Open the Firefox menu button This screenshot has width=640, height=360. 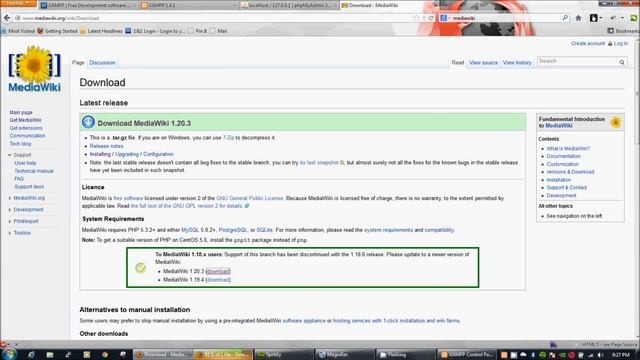point(18,3)
